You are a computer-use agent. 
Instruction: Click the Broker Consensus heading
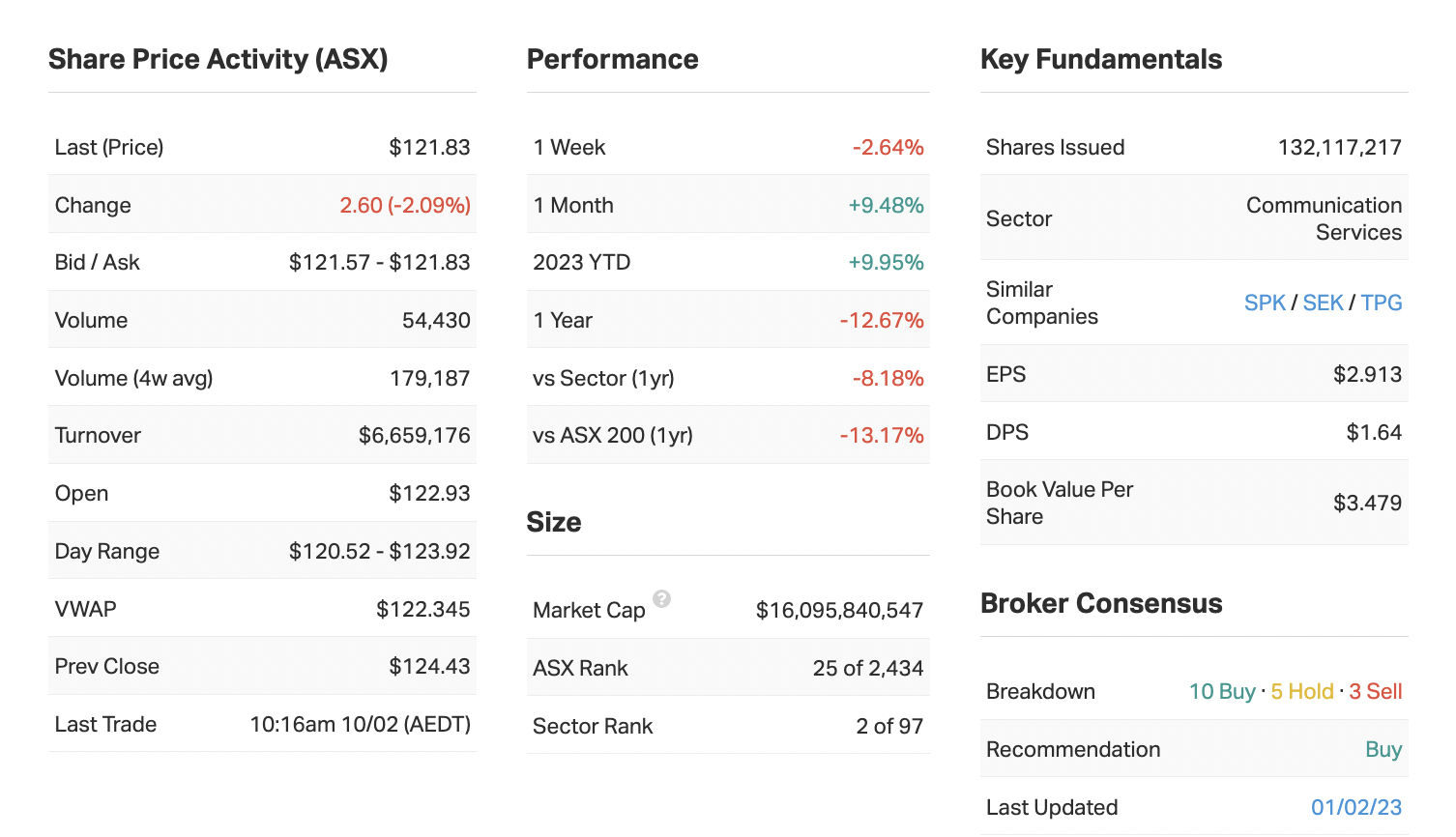pyautogui.click(x=1101, y=603)
